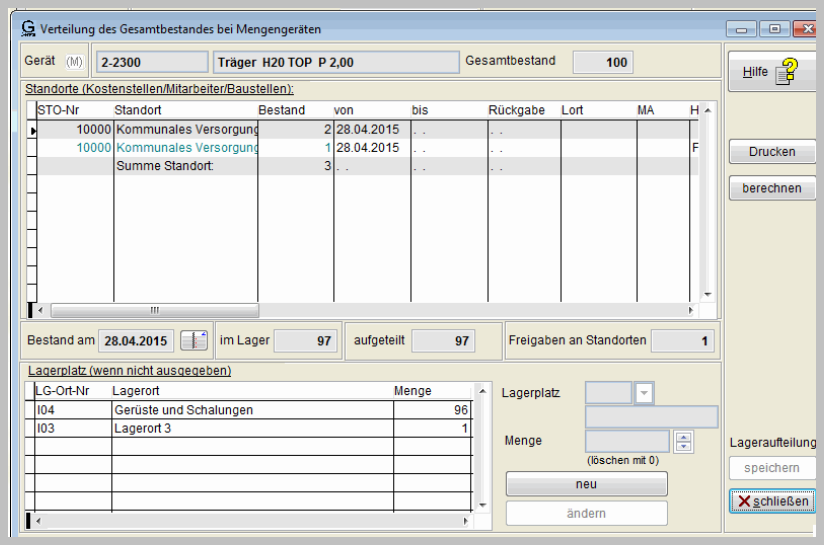Click the Menge stepper arrows
Screen dimensions: 824x545
(x=684, y=441)
